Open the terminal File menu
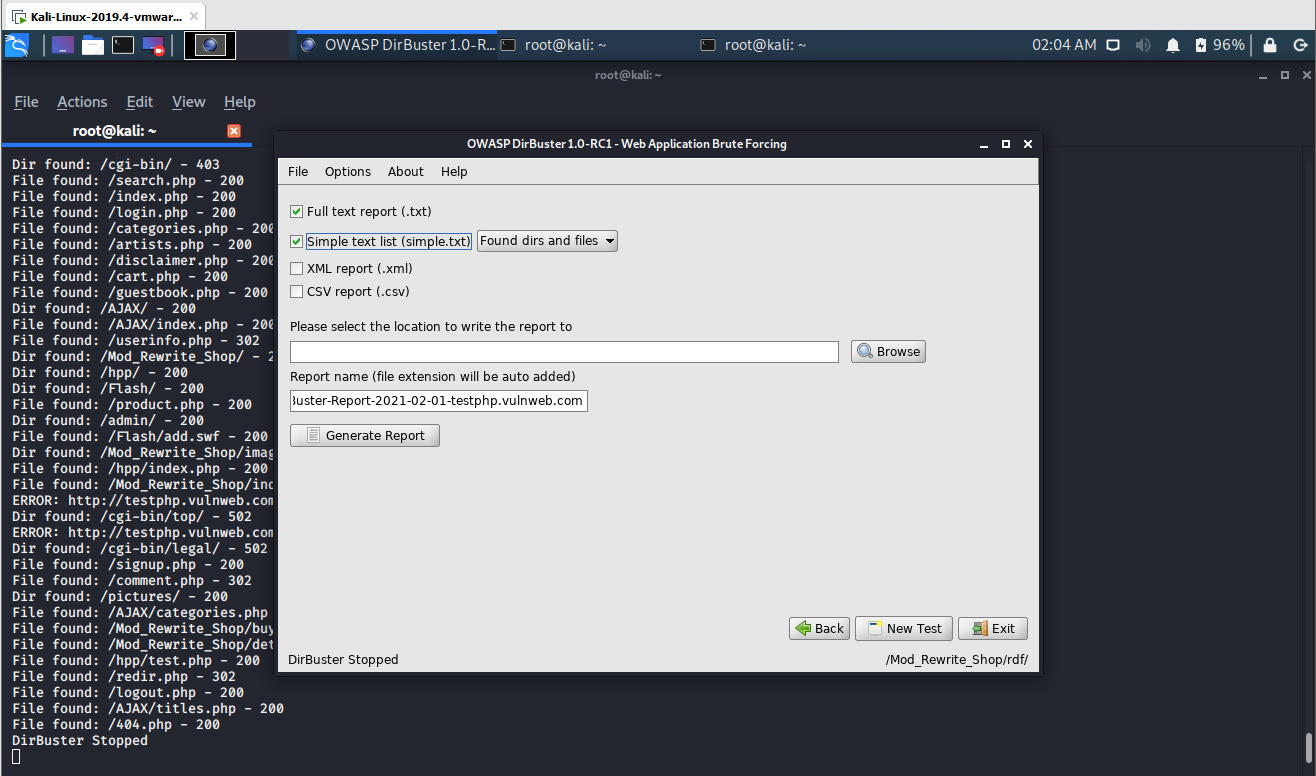The image size is (1316, 776). tap(26, 102)
